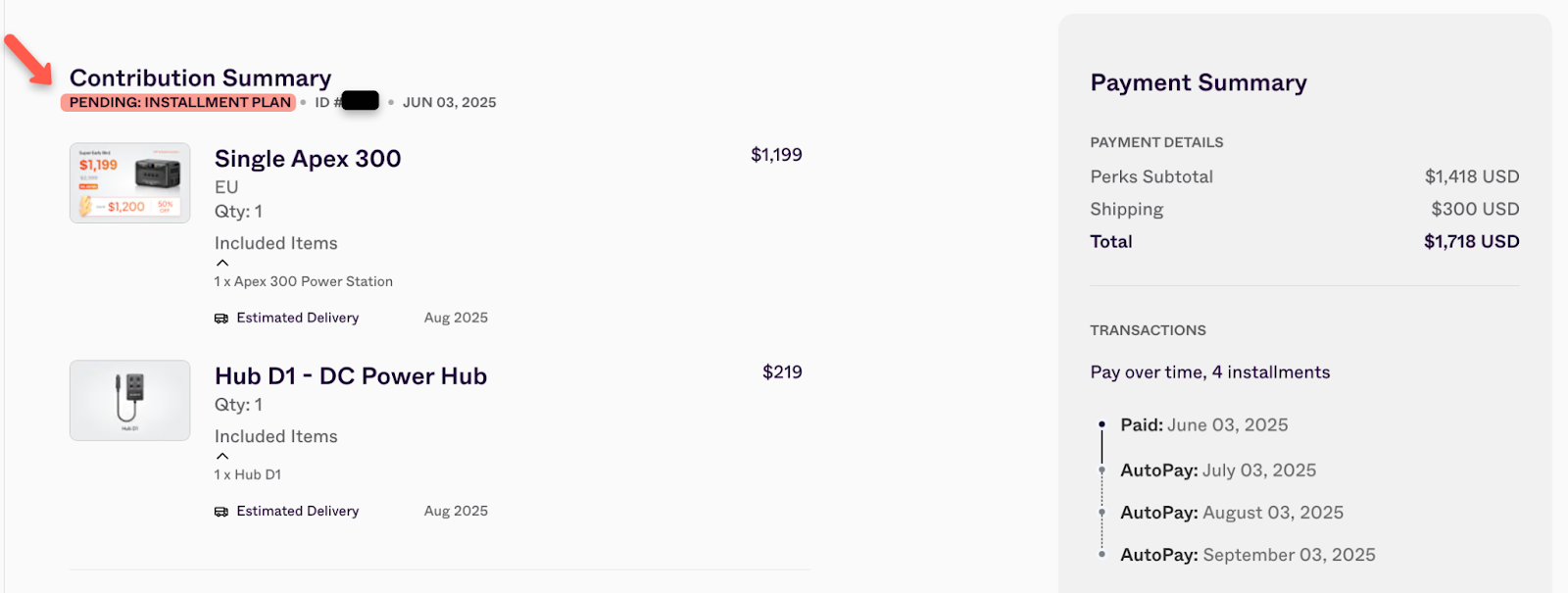Click the Pay over time, 4 installments text
This screenshot has height=593, width=1568.
coord(1210,372)
